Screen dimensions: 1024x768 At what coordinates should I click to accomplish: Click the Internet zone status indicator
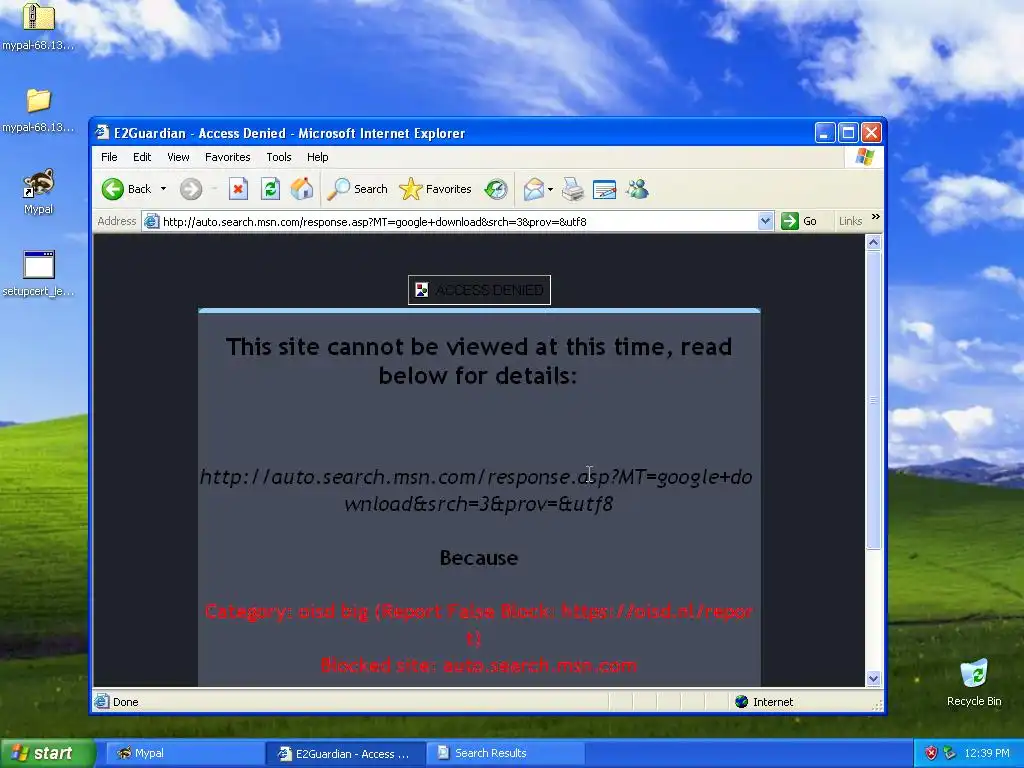click(764, 702)
